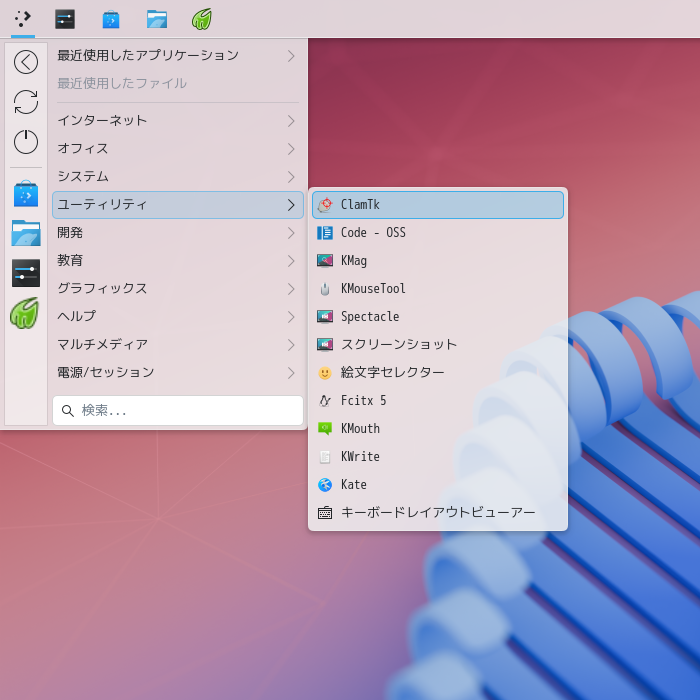
Task: Click the Code - OSS icon
Action: (325, 233)
